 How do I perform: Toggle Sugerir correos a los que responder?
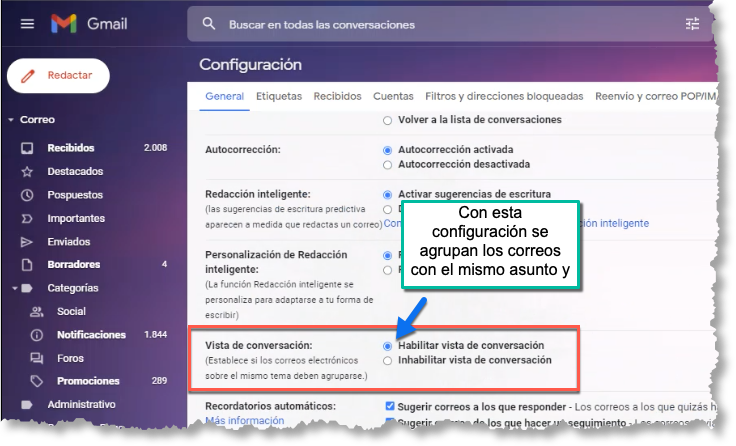click(390, 406)
